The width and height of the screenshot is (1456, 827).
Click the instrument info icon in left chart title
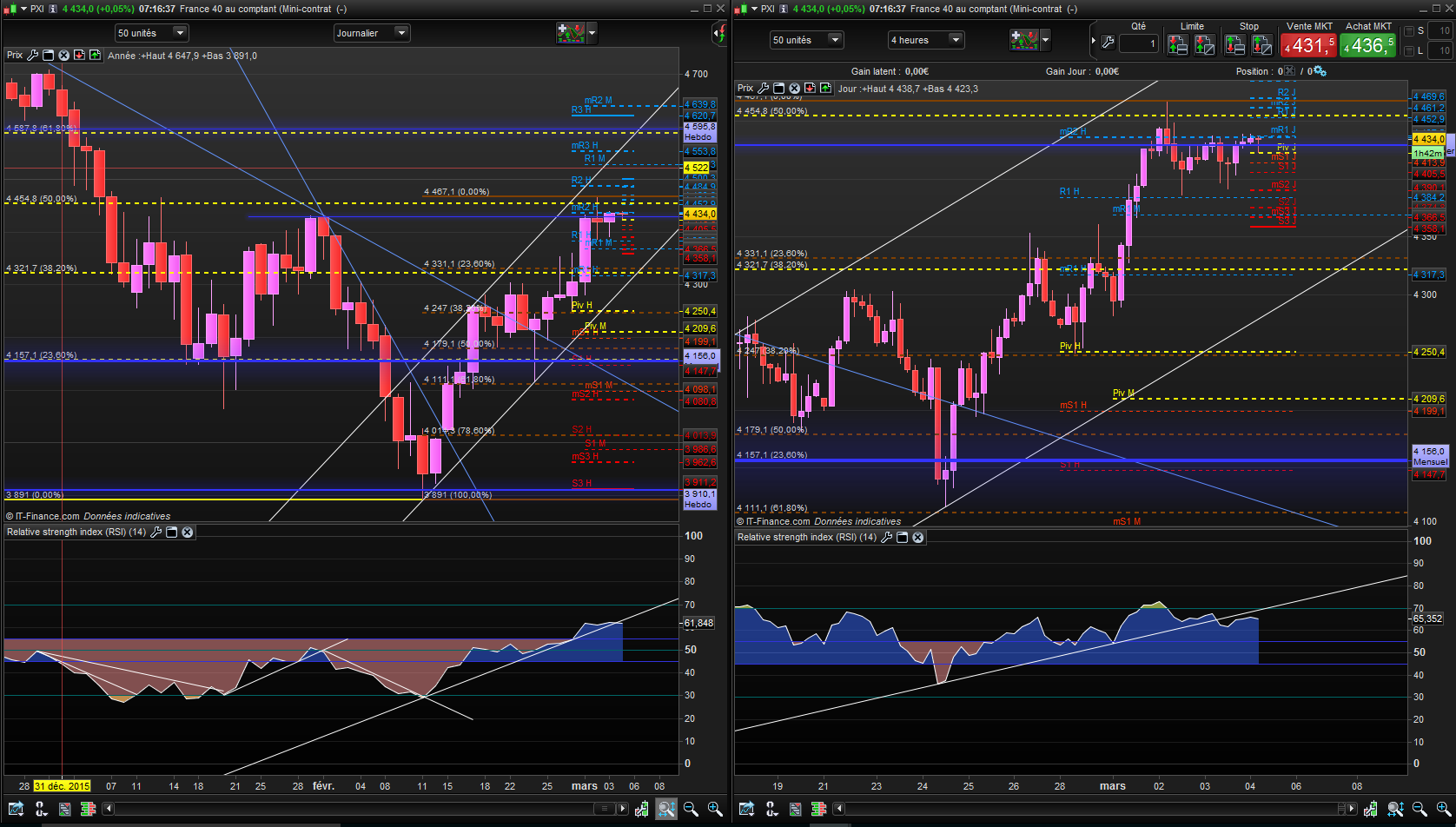tap(54, 9)
